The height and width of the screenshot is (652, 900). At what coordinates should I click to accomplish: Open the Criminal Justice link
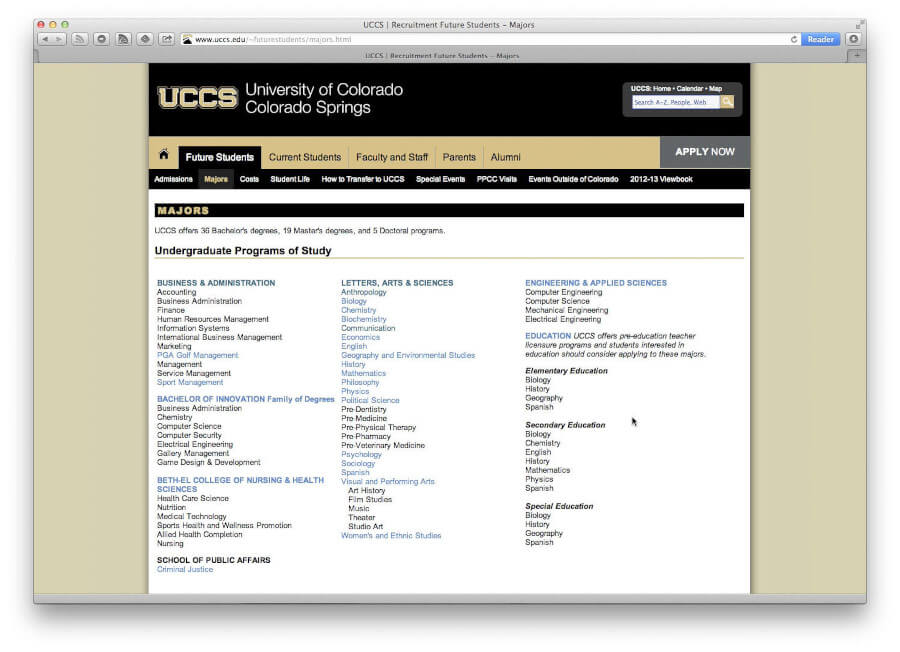185,569
